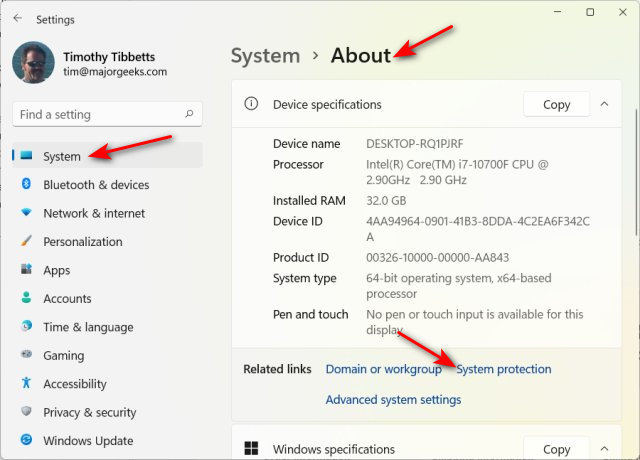
Task: Click the Accounts person icon
Action: 26,298
